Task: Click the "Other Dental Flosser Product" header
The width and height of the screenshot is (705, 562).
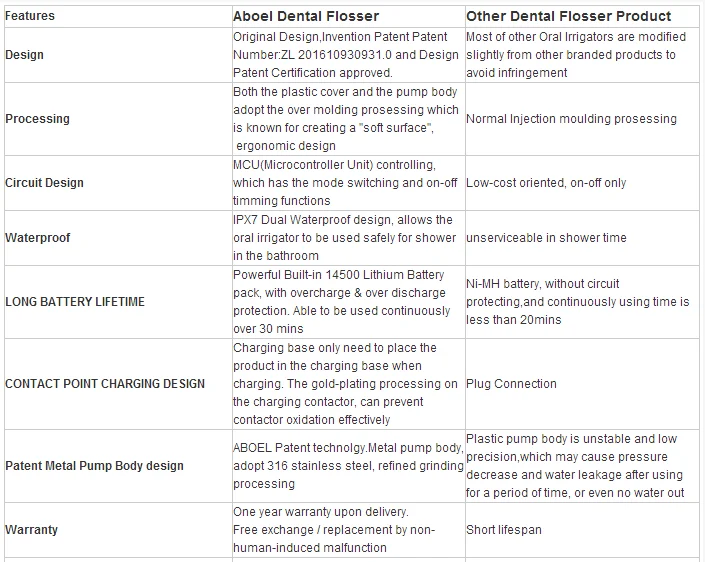Action: (x=568, y=16)
